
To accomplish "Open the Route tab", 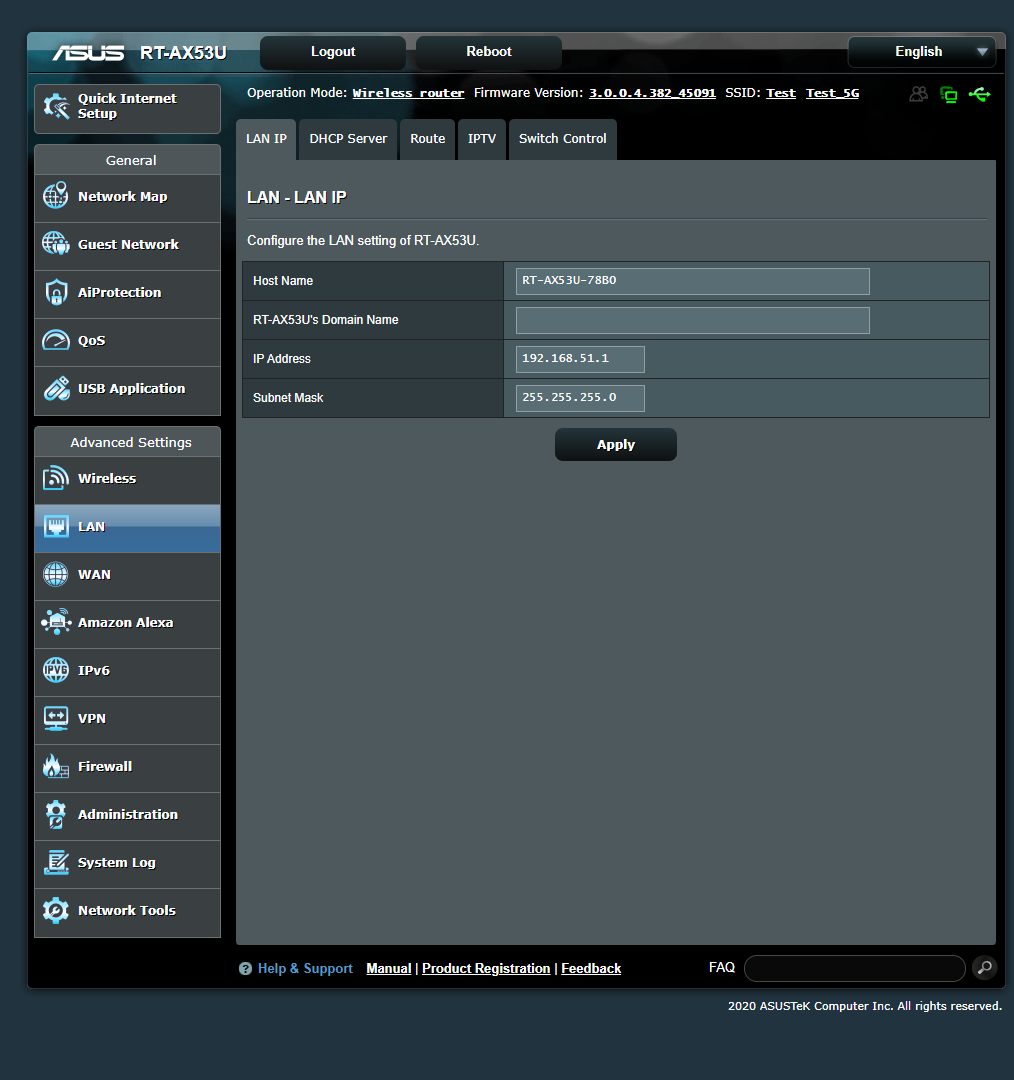I will pyautogui.click(x=427, y=139).
